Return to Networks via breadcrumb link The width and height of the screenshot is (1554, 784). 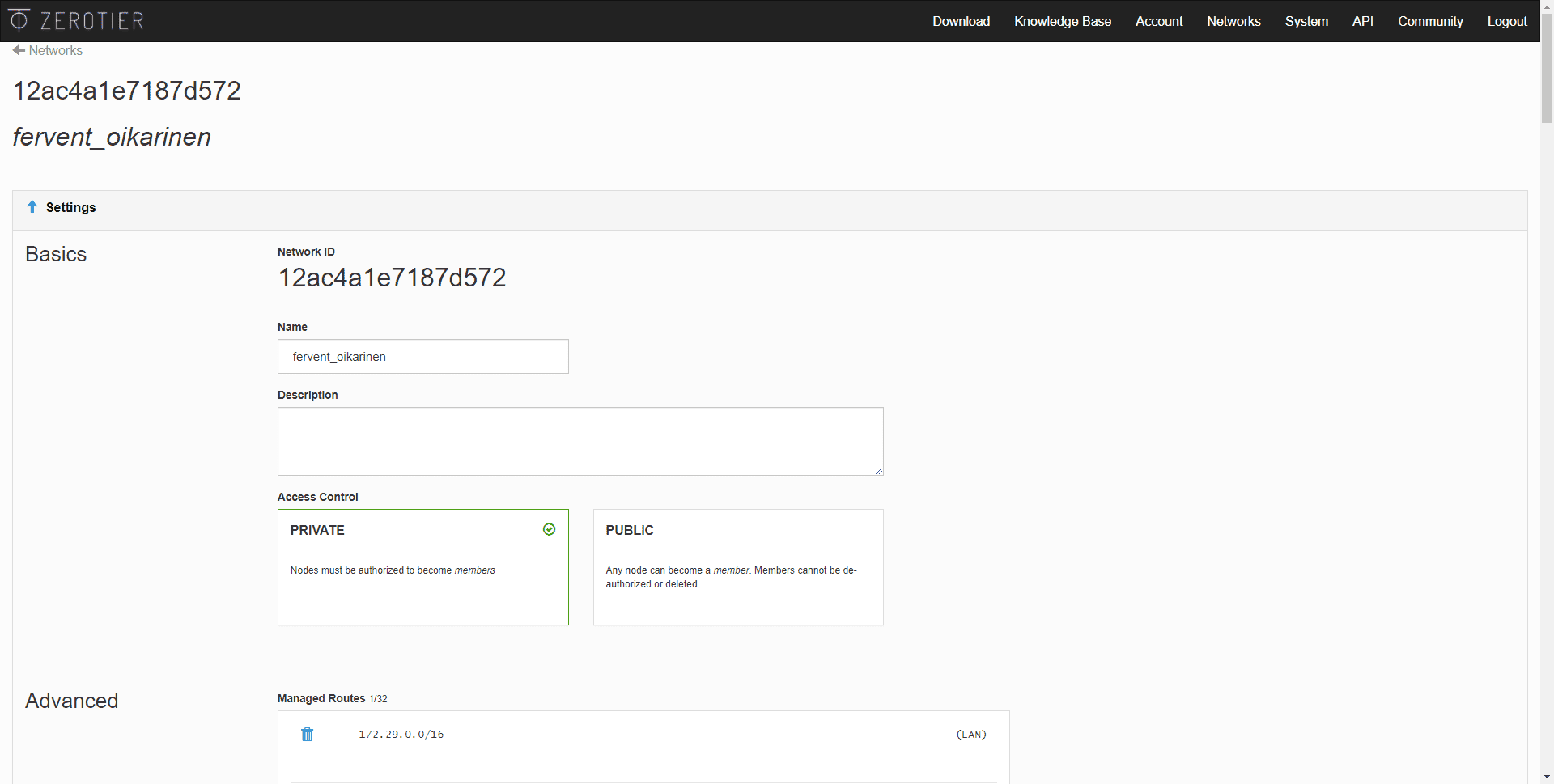pyautogui.click(x=56, y=50)
